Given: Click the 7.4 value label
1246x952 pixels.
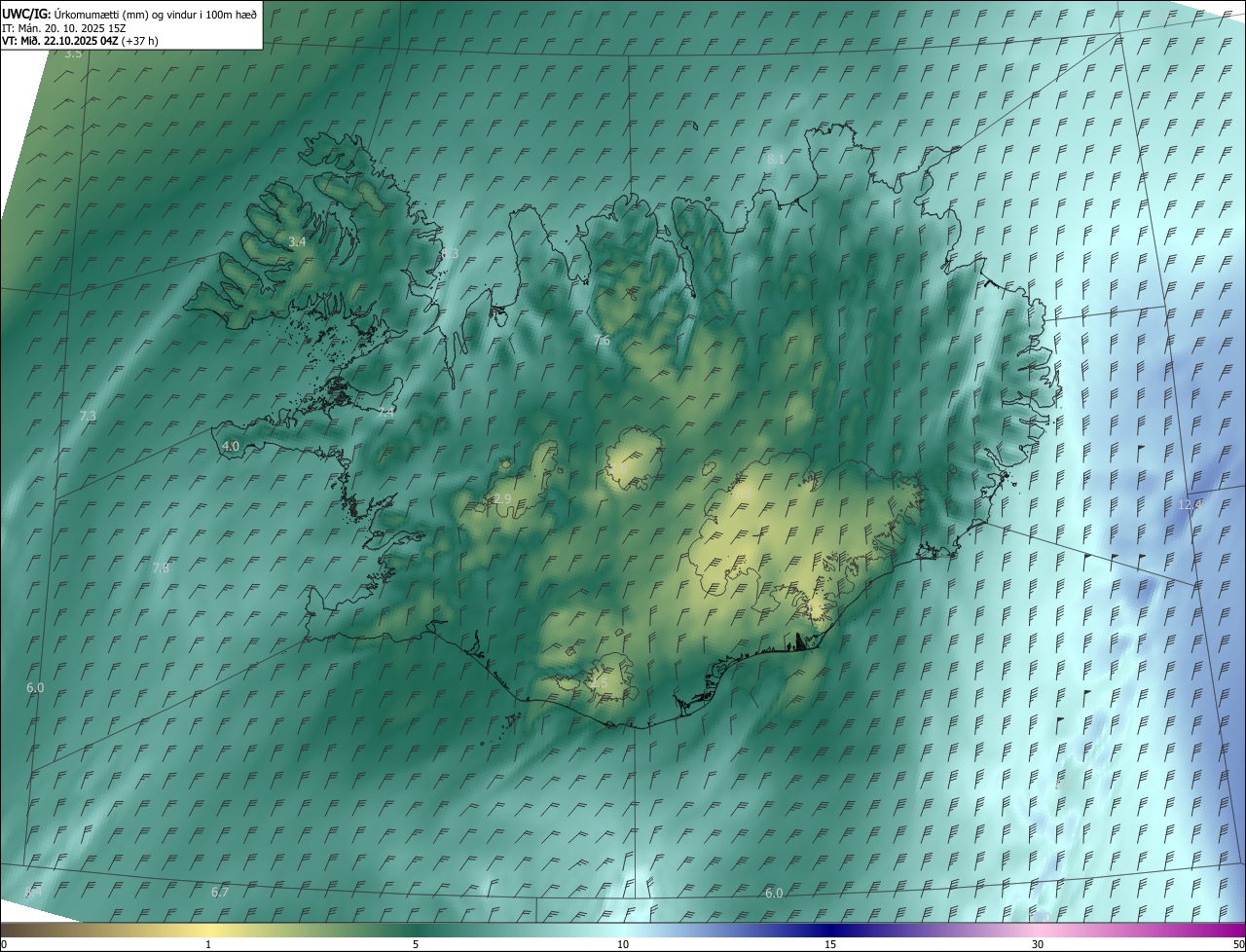Looking at the screenshot, I should pos(386,412).
